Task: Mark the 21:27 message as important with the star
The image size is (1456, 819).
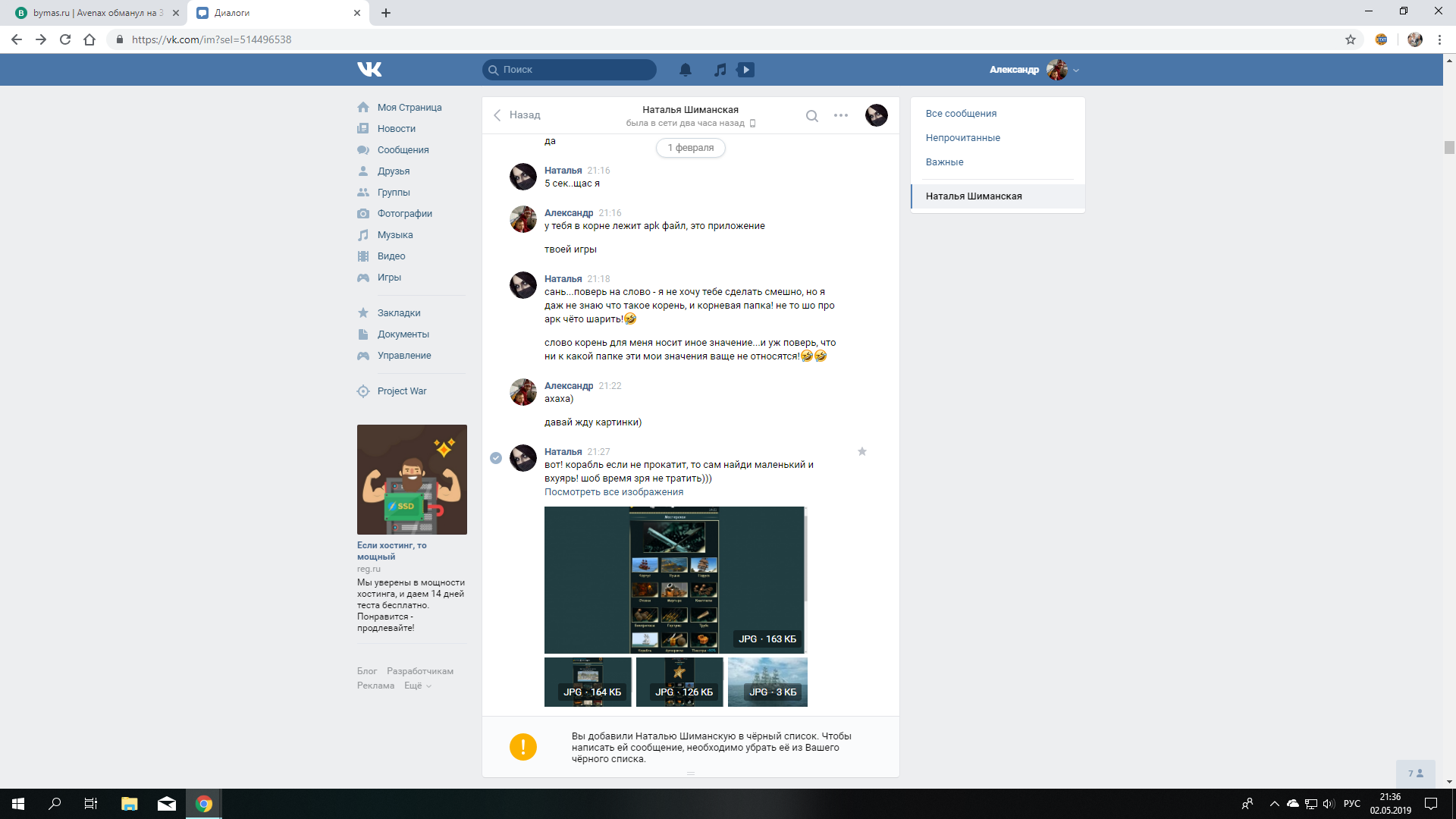Action: pos(861,452)
